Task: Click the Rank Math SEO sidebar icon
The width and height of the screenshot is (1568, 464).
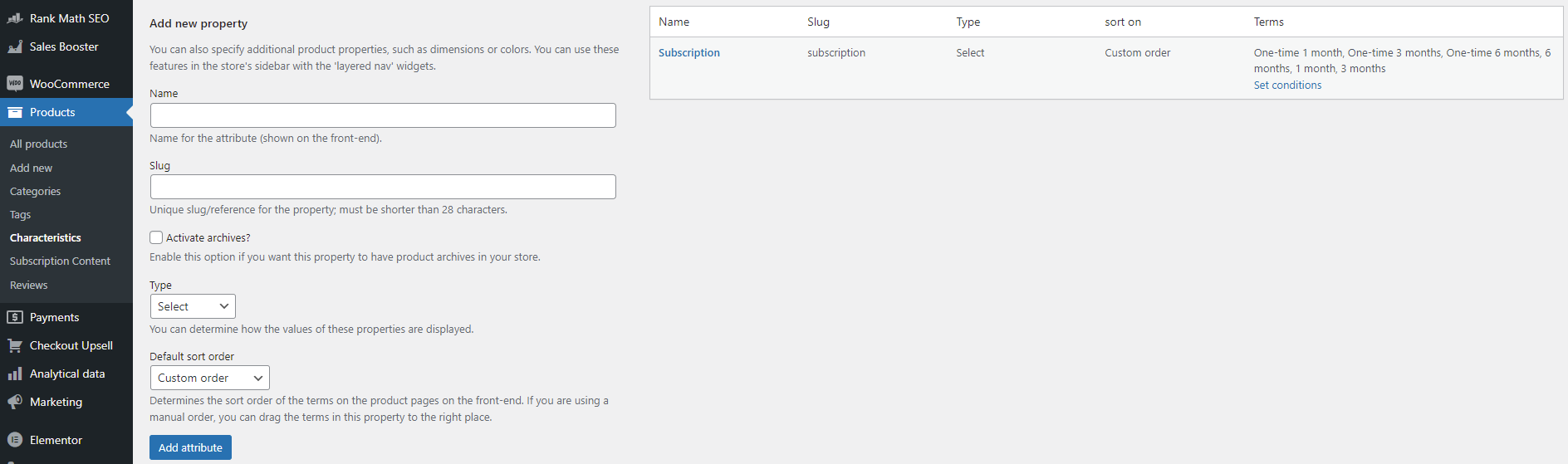Action: (15, 18)
